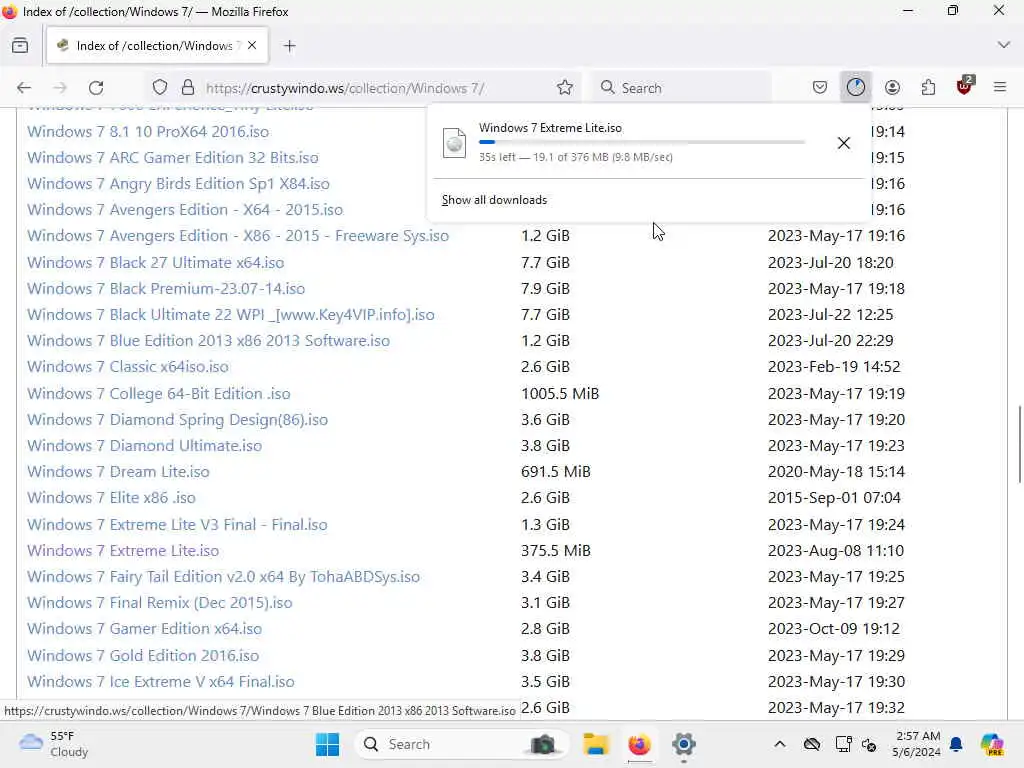The image size is (1024, 768).
Task: Open Windows 7 Blue Edition 2013 link
Action: pyautogui.click(x=208, y=341)
